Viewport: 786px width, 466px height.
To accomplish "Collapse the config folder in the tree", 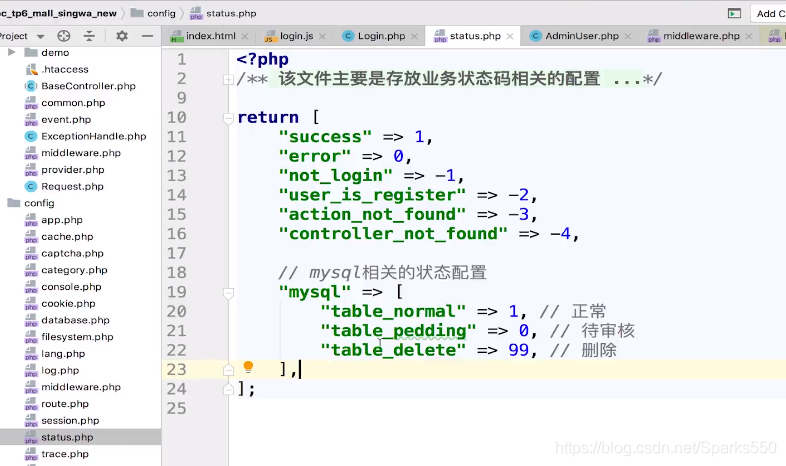I will [x=13, y=203].
